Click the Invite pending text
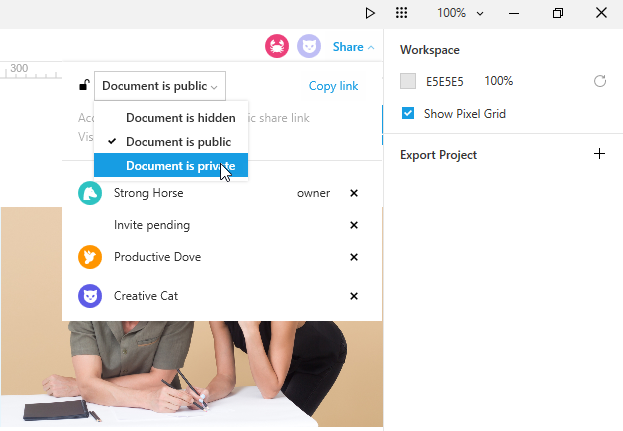Screen dimensions: 623x431 (x=152, y=225)
